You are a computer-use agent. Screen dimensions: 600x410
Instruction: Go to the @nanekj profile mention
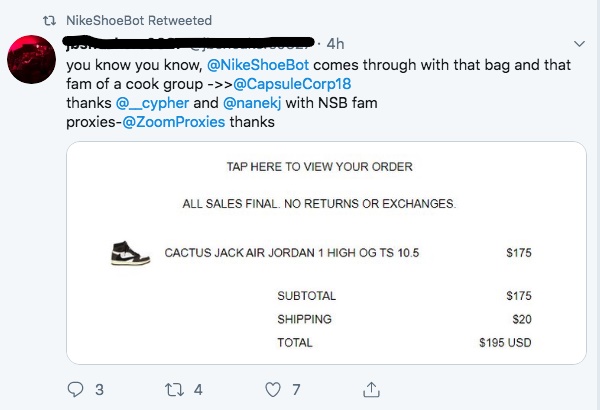pos(248,103)
